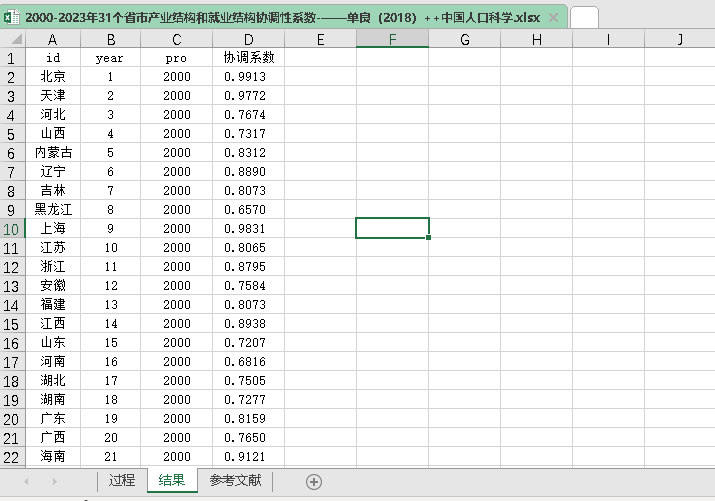Select column F header
The image size is (715, 501).
pos(392,40)
